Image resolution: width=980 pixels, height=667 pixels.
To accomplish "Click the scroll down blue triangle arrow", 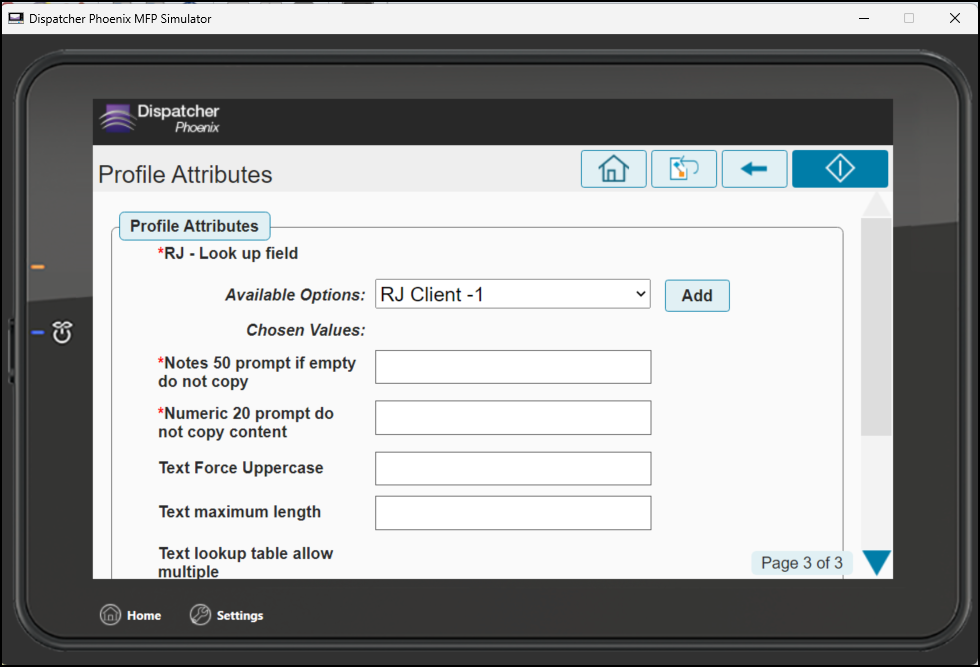I will click(x=876, y=563).
